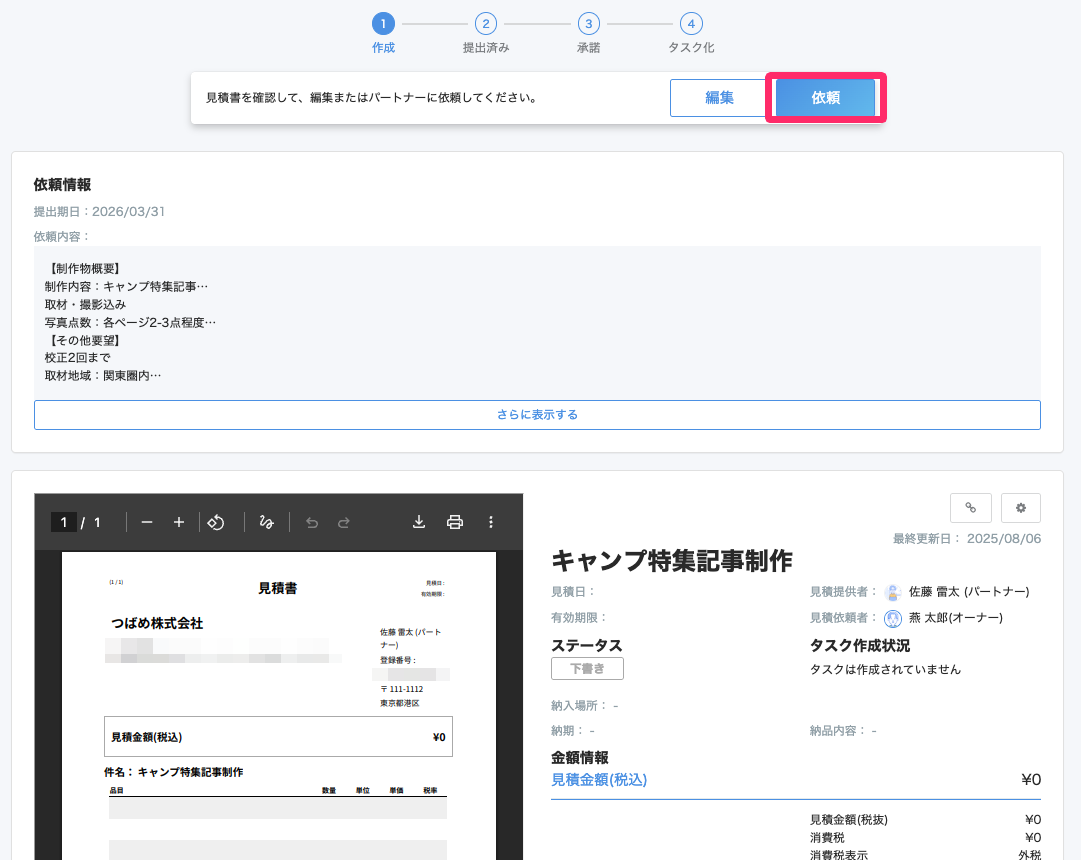1081x860 pixels.
Task: Select the PDF annotation drawing tool
Action: click(x=266, y=521)
